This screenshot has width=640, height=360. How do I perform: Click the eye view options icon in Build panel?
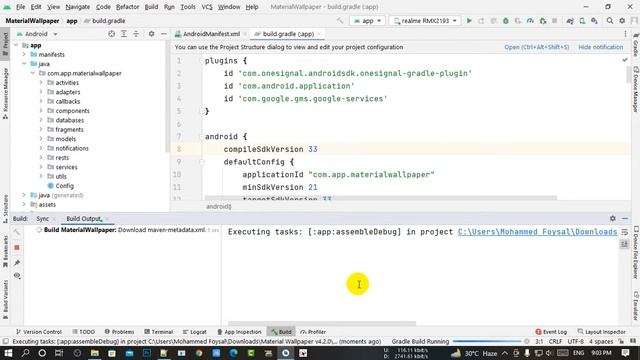[x=17, y=276]
